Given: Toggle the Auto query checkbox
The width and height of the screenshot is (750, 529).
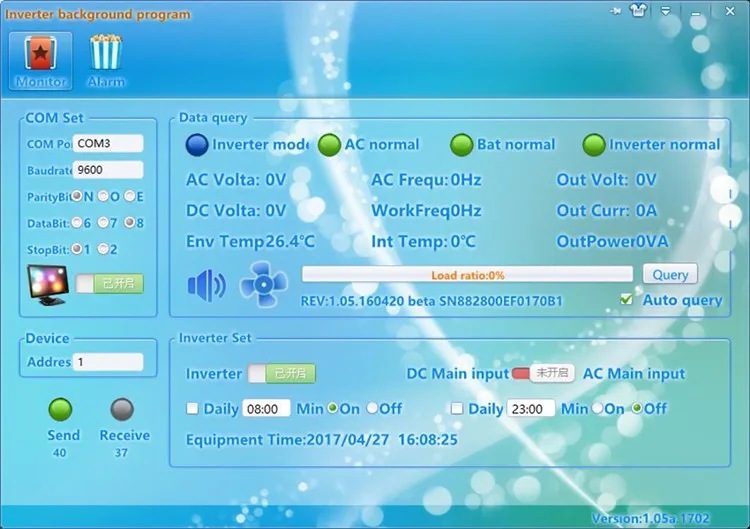Looking at the screenshot, I should pyautogui.click(x=626, y=299).
